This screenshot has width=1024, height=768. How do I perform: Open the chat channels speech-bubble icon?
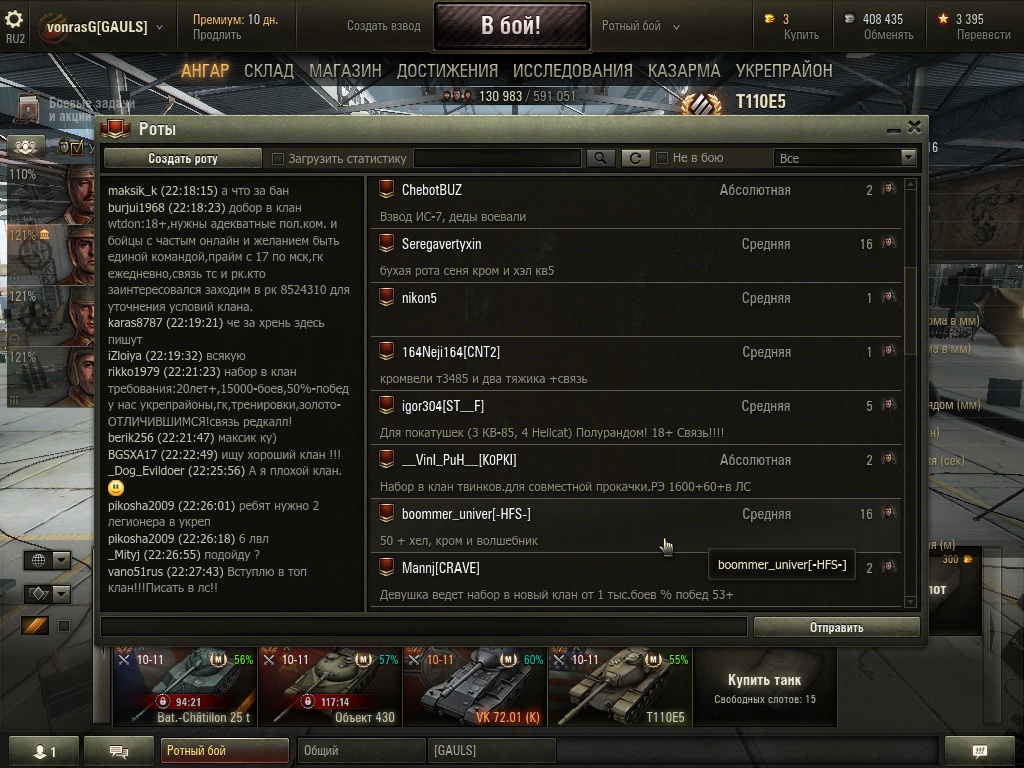point(119,751)
